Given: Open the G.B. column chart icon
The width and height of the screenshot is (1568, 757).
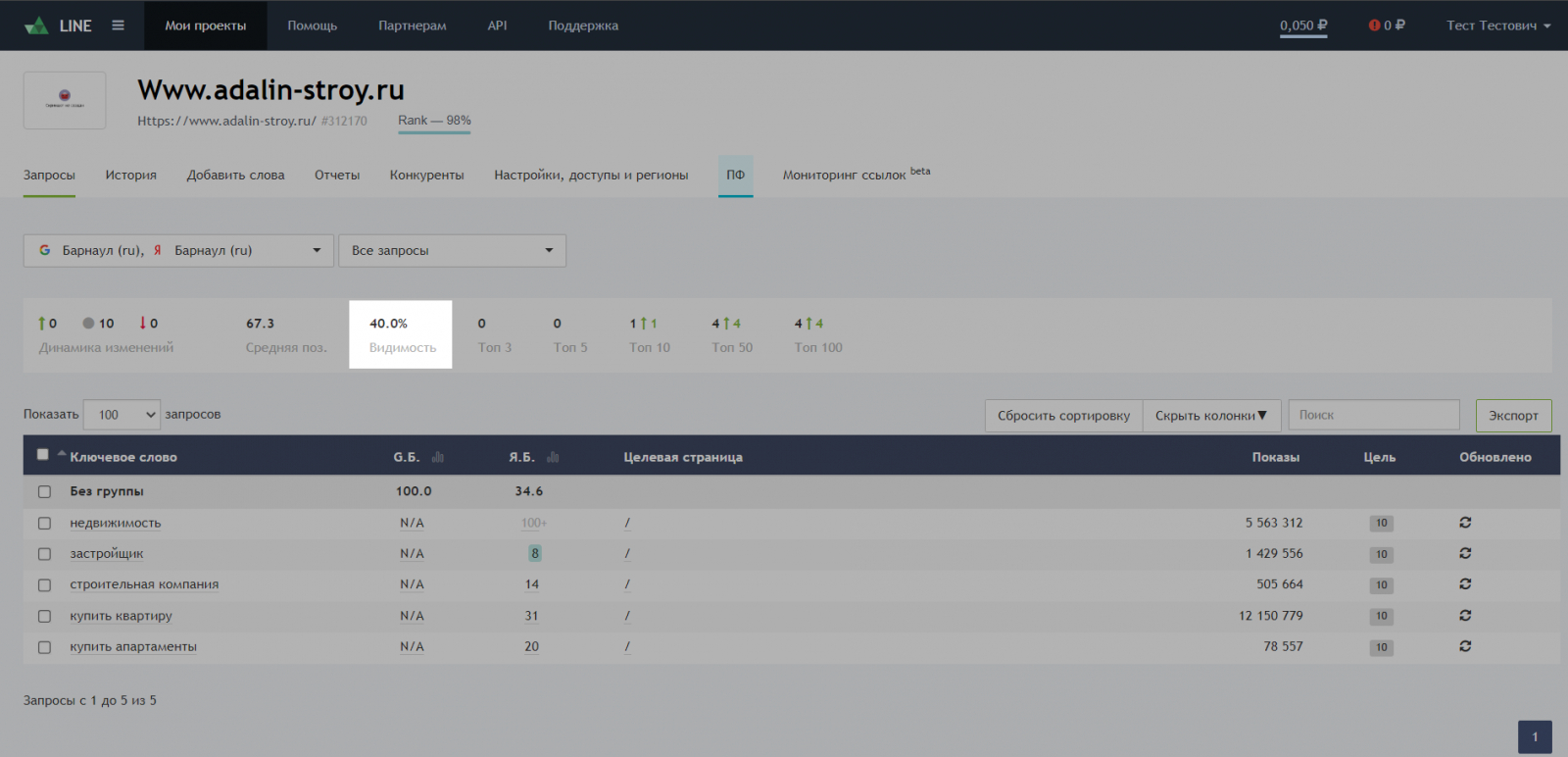Looking at the screenshot, I should [x=438, y=457].
